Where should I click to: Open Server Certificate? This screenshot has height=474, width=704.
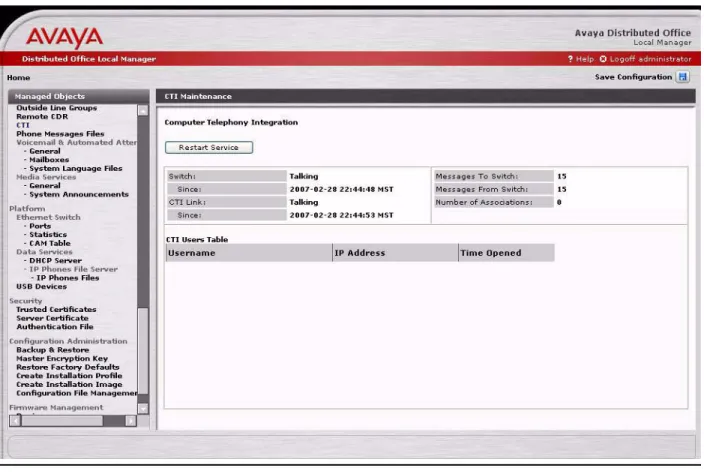pos(52,318)
